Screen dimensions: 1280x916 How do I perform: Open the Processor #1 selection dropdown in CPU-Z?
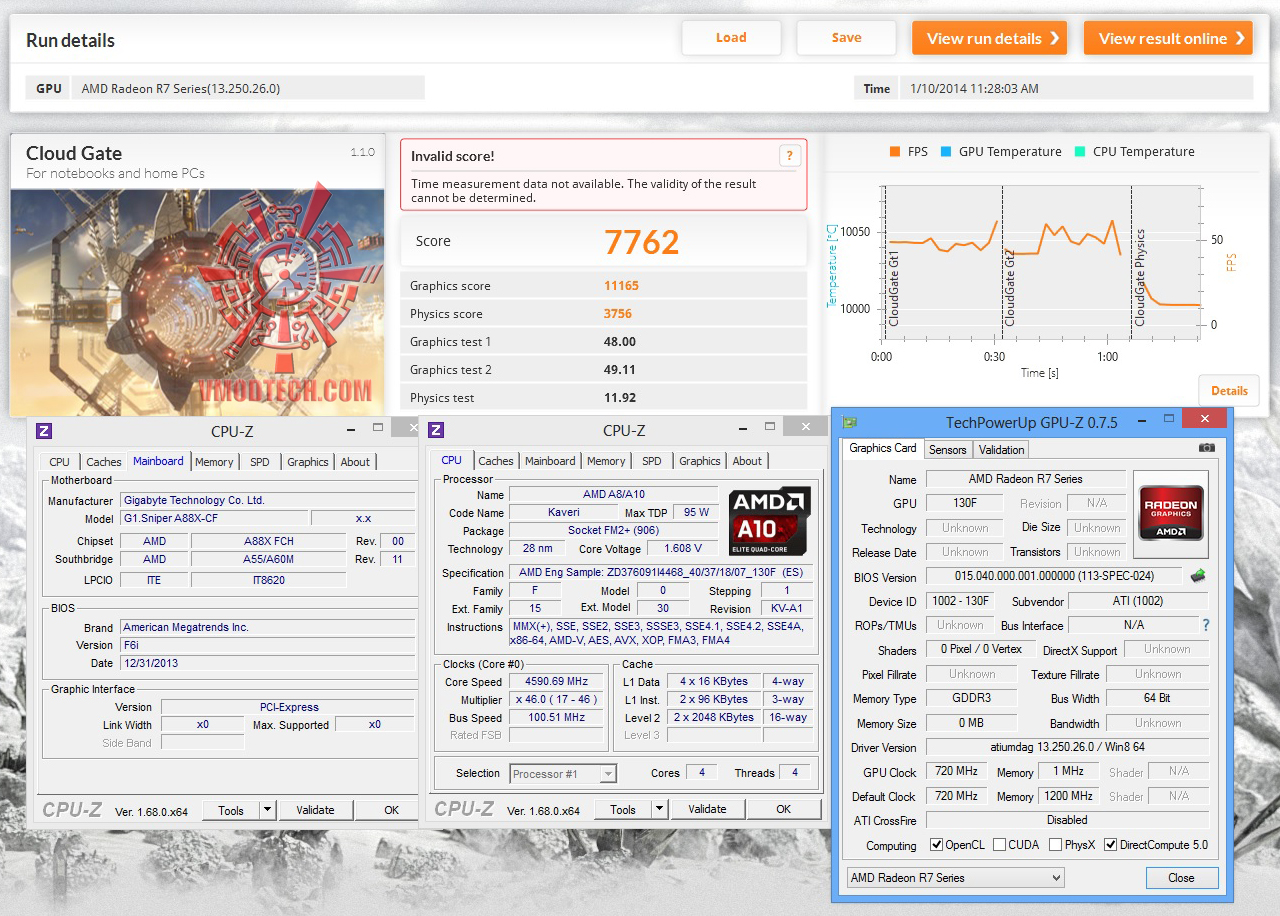tap(564, 773)
